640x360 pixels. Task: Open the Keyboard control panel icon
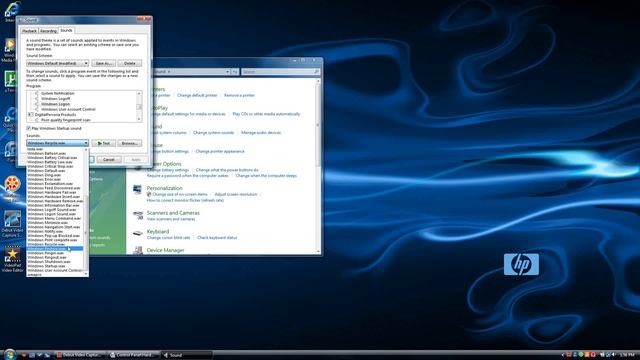(x=138, y=233)
